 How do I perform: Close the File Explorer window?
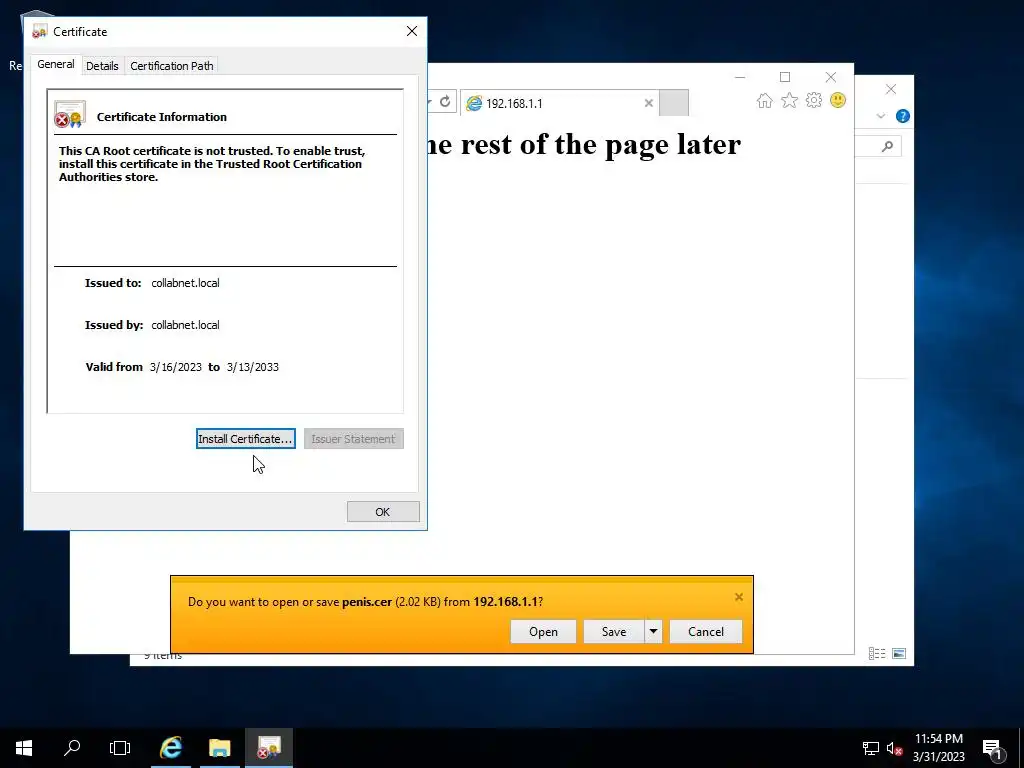pyautogui.click(x=891, y=89)
